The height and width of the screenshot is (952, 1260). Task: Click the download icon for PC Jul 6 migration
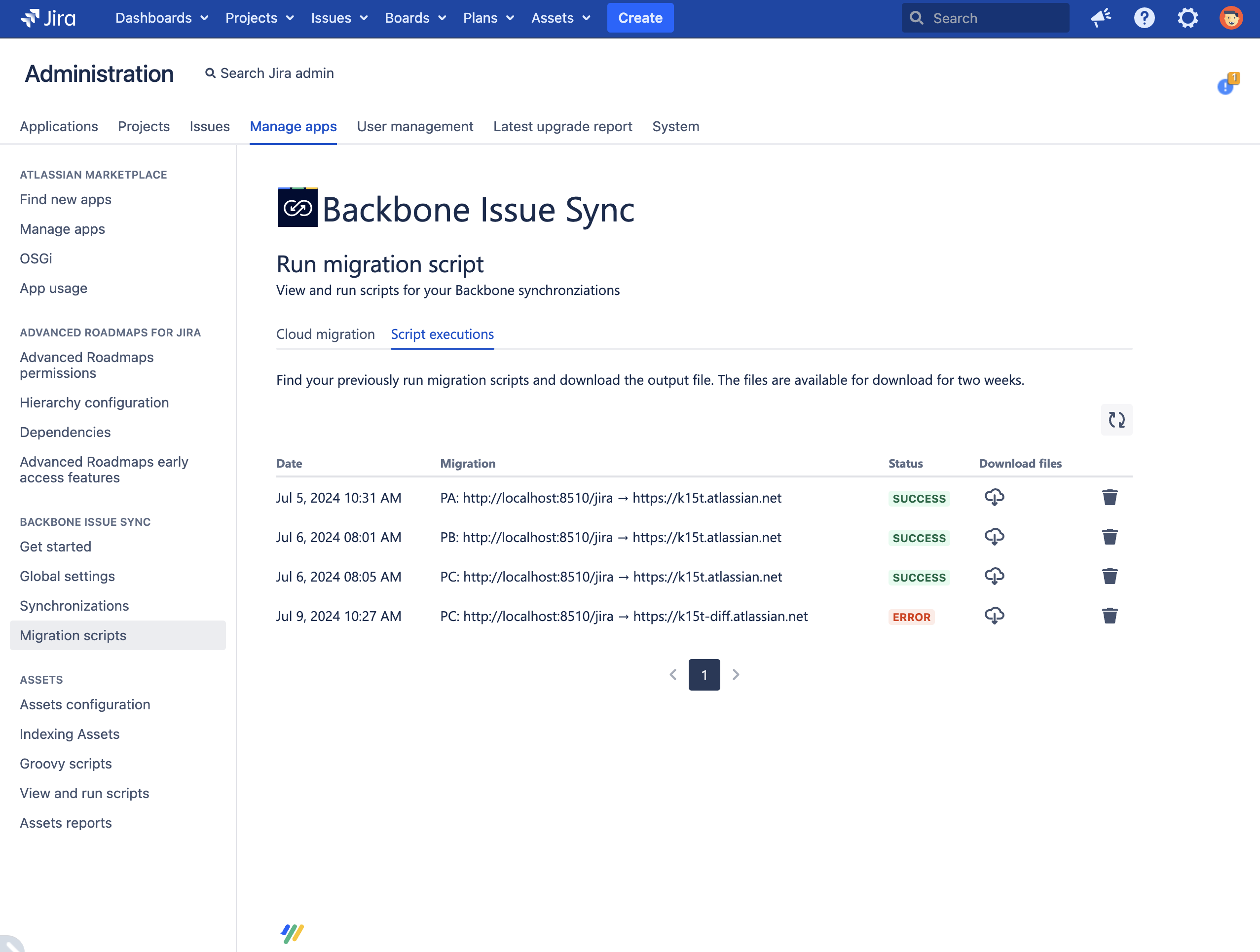pos(994,576)
